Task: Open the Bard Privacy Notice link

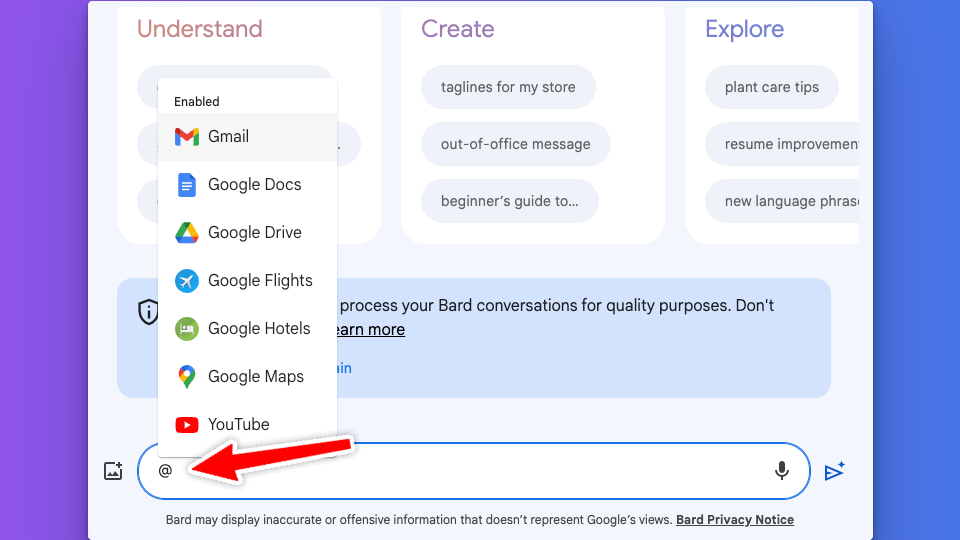Action: pyautogui.click(x=734, y=520)
